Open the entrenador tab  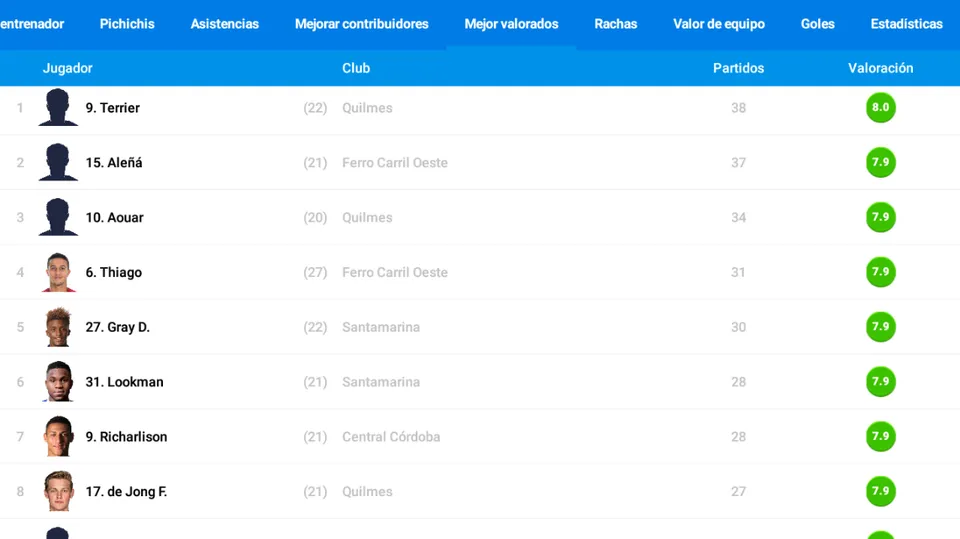32,24
